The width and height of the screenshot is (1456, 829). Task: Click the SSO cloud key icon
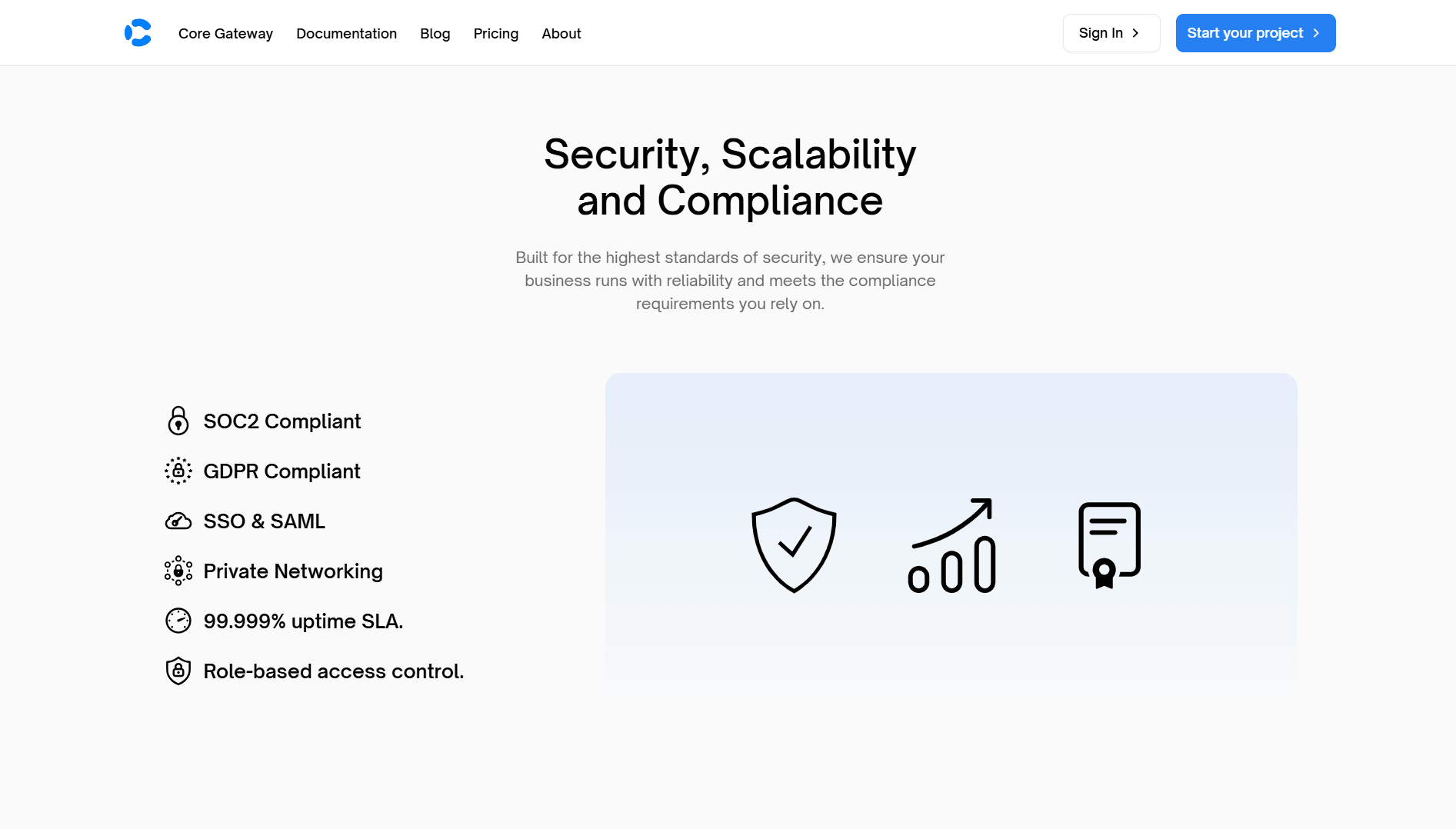178,521
